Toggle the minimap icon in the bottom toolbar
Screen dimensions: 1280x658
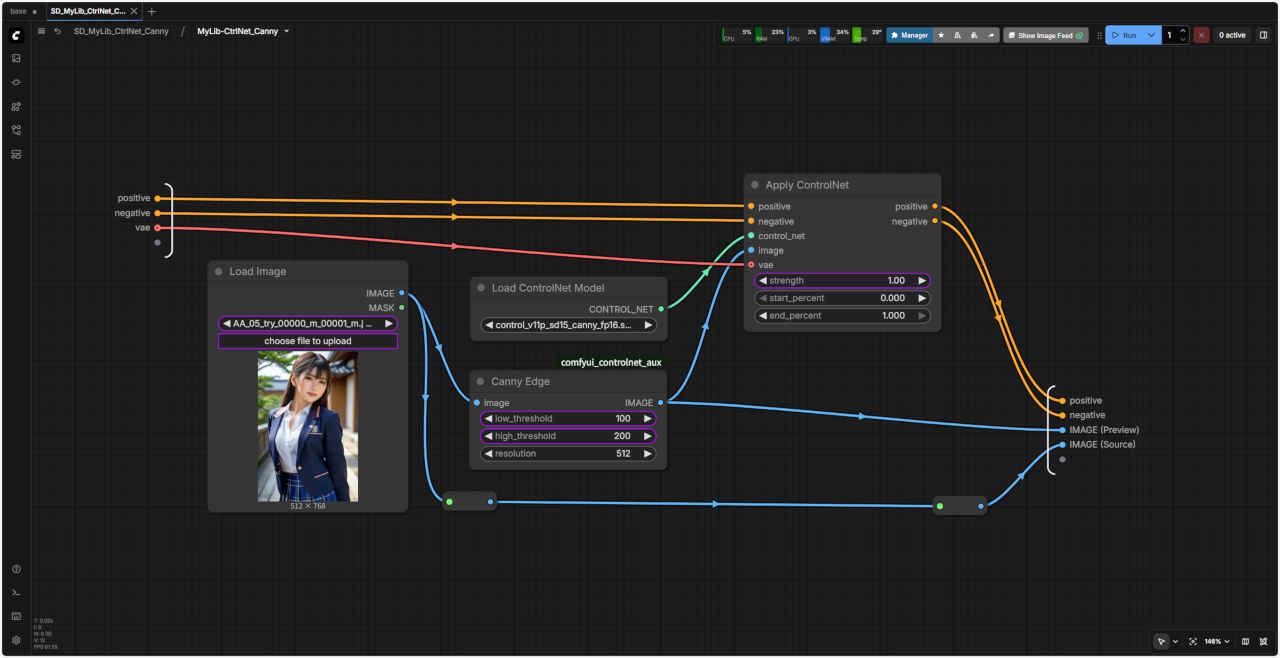1245,641
